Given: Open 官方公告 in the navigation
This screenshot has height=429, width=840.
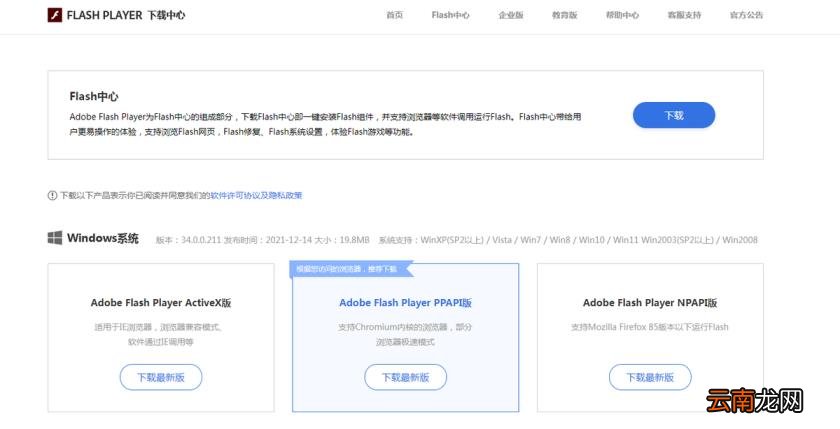Looking at the screenshot, I should [746, 15].
